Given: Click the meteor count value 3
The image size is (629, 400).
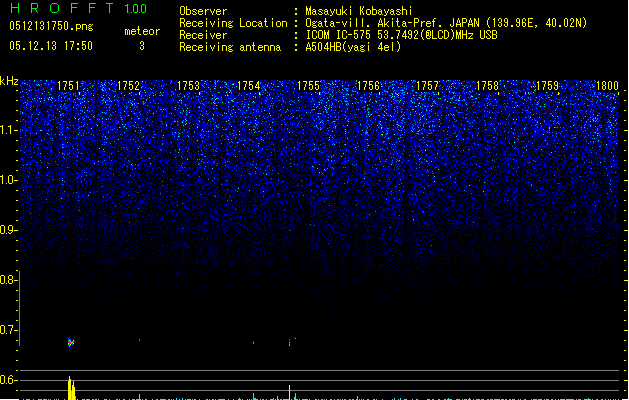Looking at the screenshot, I should click(x=142, y=46).
